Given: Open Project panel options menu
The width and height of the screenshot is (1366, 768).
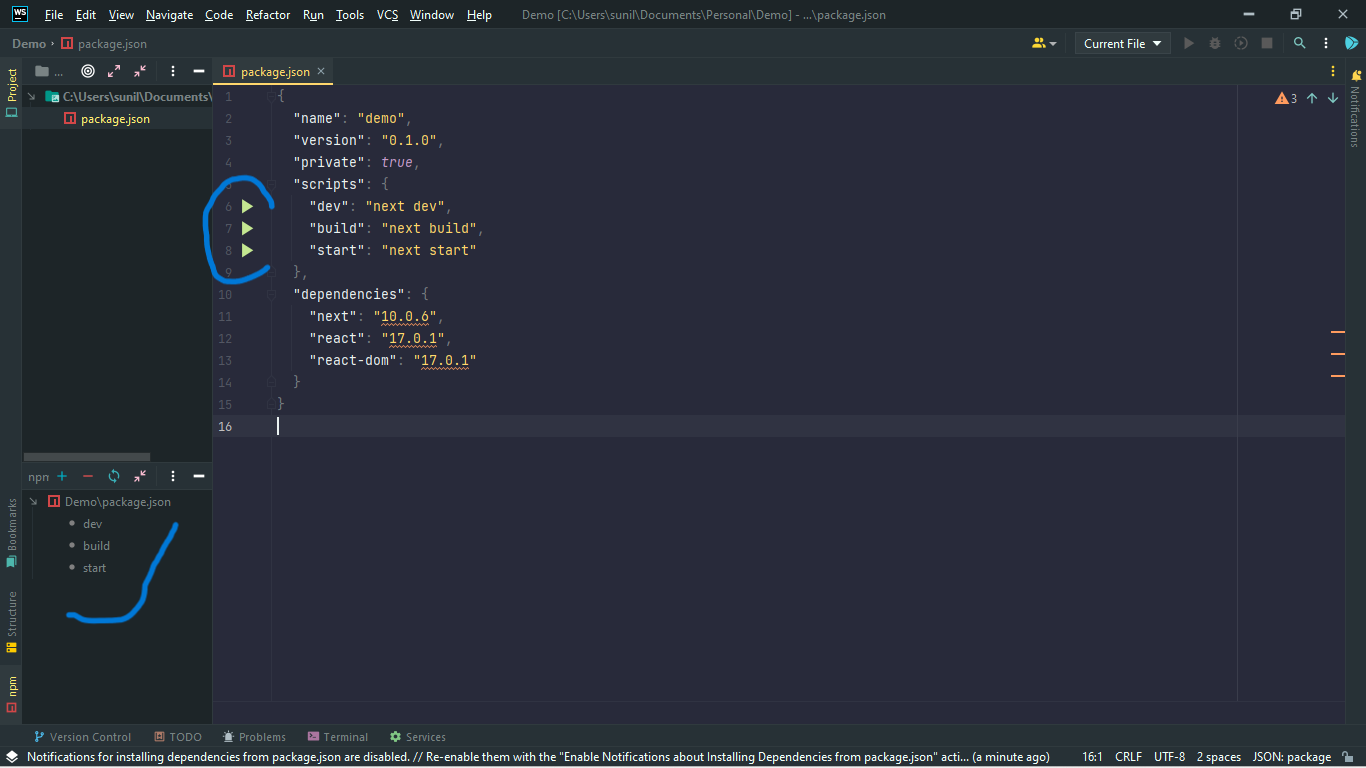Looking at the screenshot, I should point(173,71).
